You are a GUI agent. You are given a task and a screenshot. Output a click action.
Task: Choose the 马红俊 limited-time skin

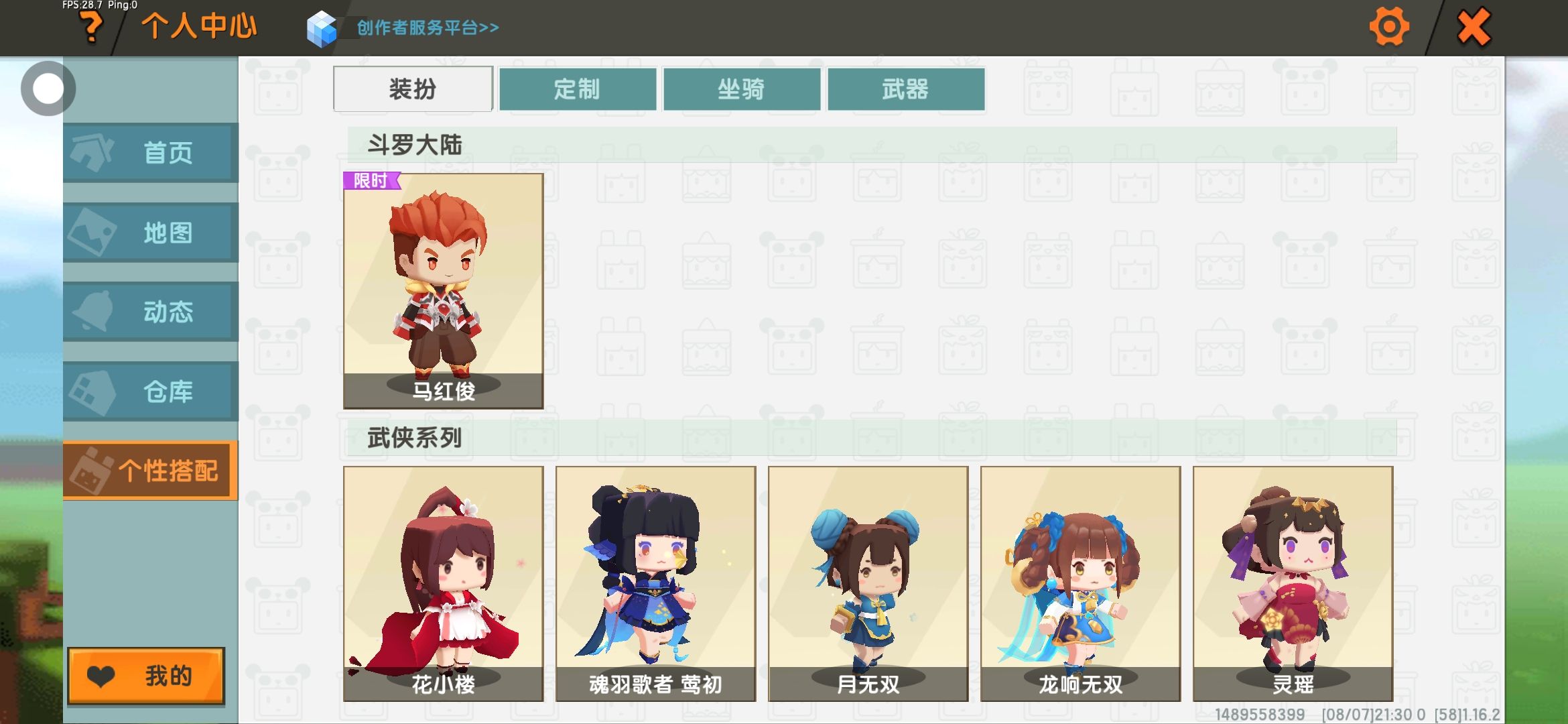point(444,291)
